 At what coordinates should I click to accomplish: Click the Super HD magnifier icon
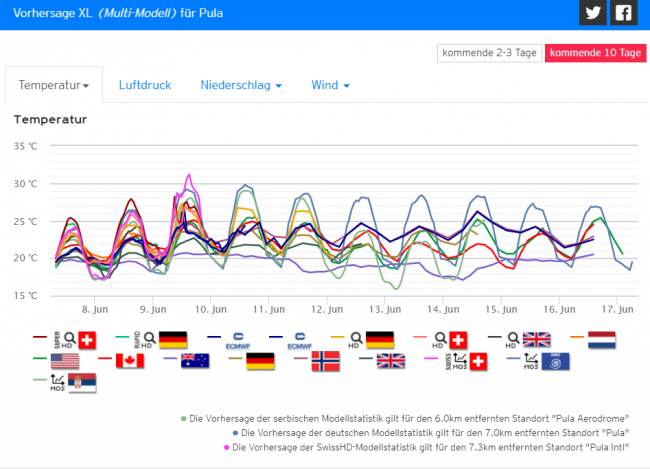[x=70, y=338]
